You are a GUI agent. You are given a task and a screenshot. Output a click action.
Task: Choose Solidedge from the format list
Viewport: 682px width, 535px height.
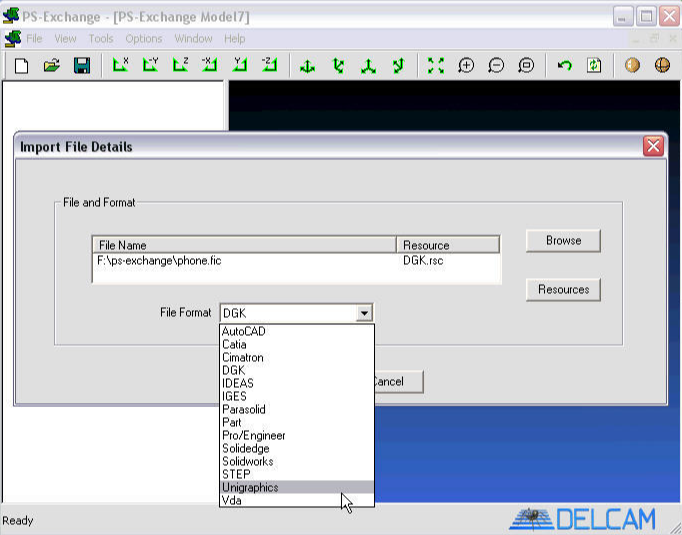coord(297,449)
